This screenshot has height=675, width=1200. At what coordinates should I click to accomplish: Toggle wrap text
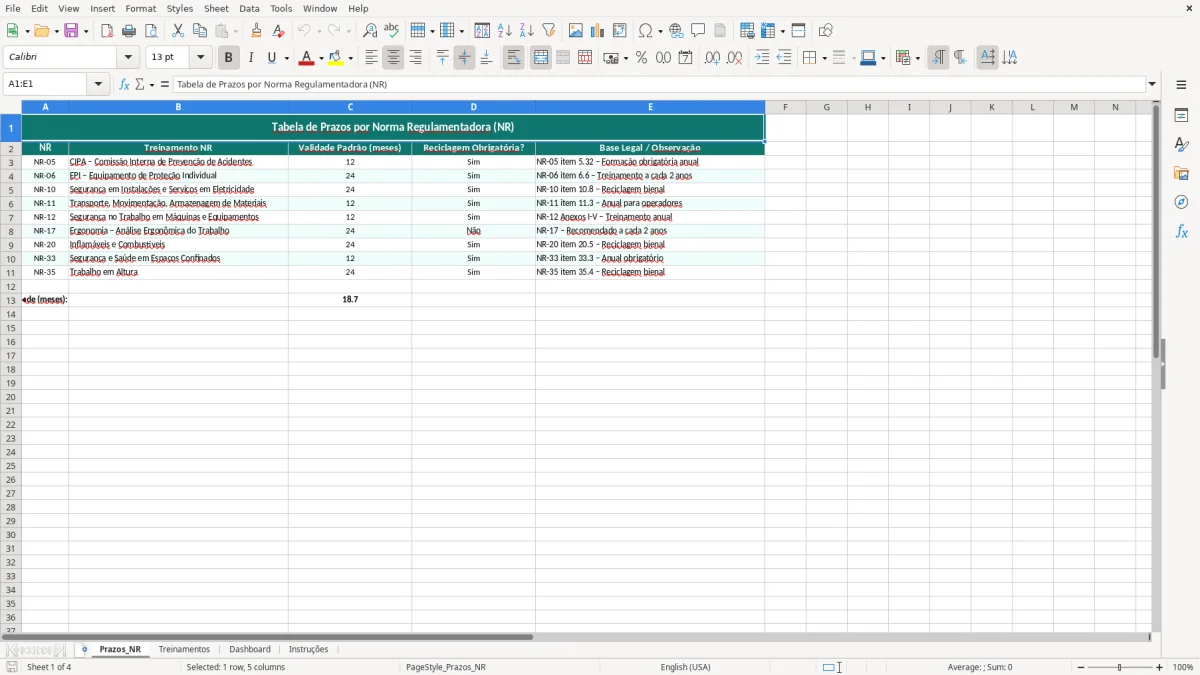pyautogui.click(x=514, y=58)
